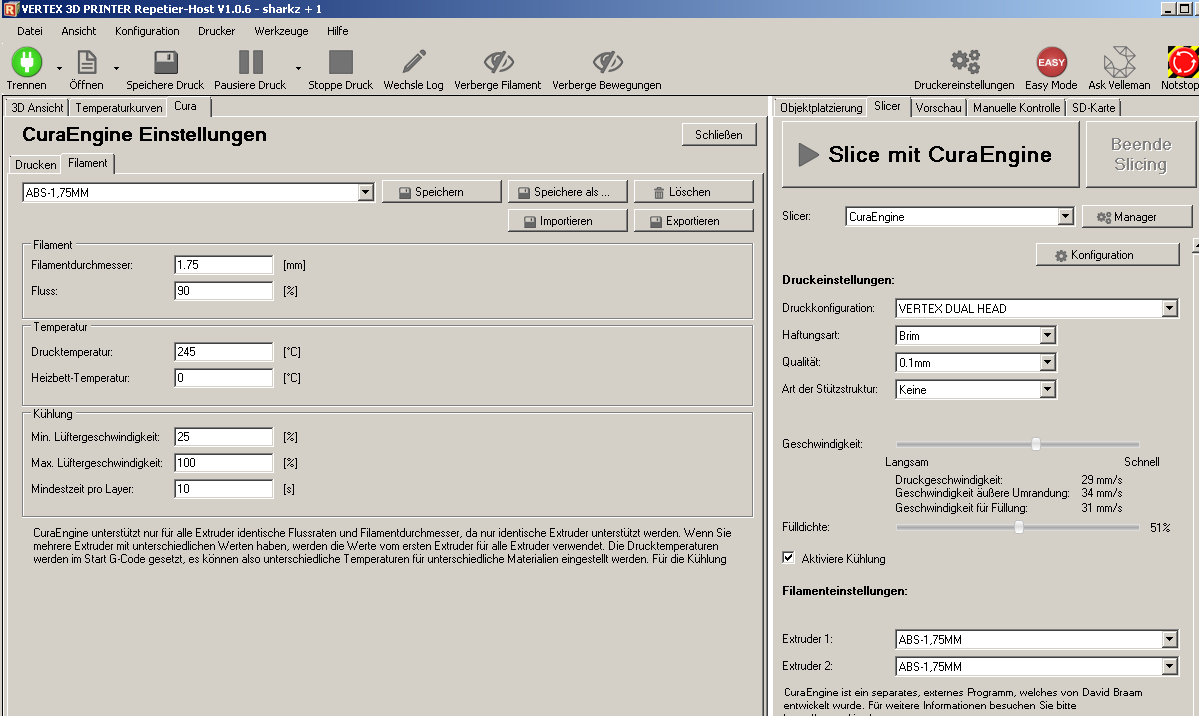The height and width of the screenshot is (716, 1199).
Task: Click the Konfiguration gear button
Action: click(x=1107, y=255)
